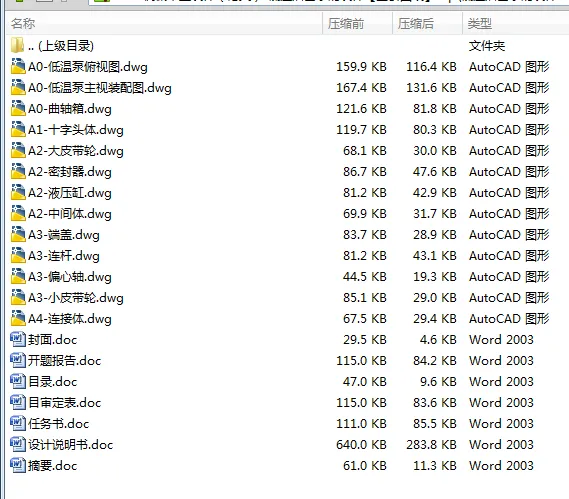
Task: Select the 开题报告.doc Word icon
Action: click(18, 361)
